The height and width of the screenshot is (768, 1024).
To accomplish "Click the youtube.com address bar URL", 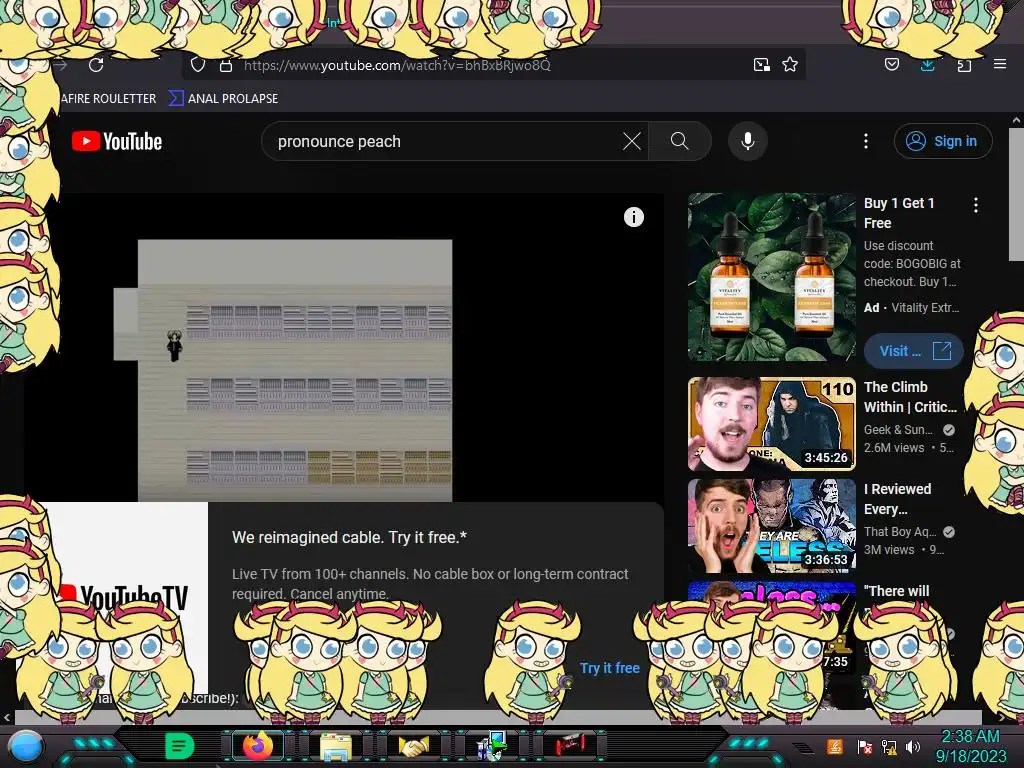I will tap(397, 65).
